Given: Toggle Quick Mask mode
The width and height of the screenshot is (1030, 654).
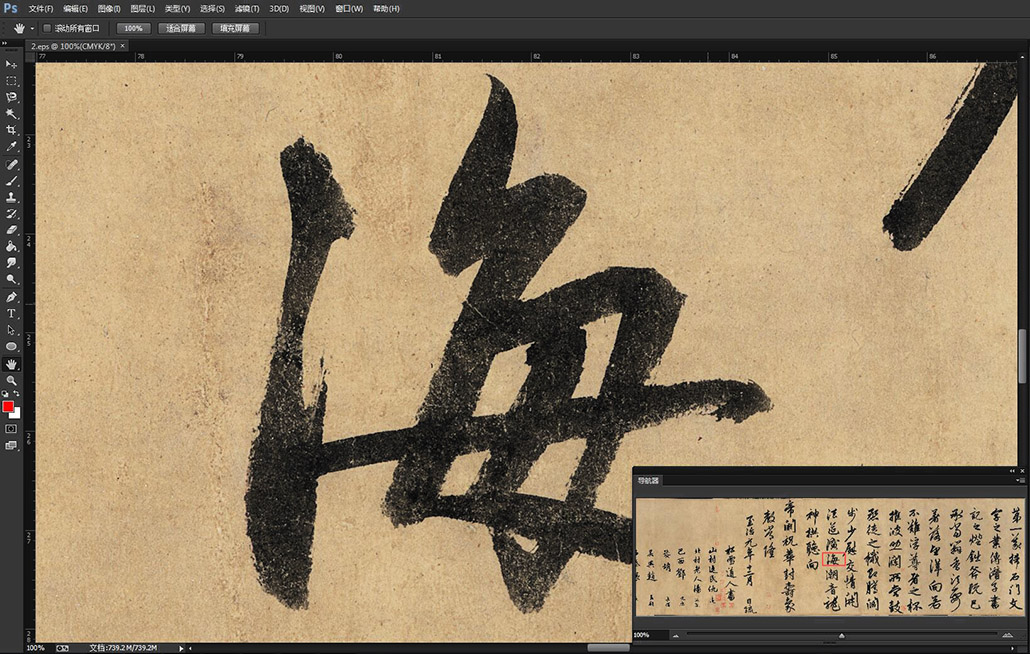Looking at the screenshot, I should coord(11,429).
